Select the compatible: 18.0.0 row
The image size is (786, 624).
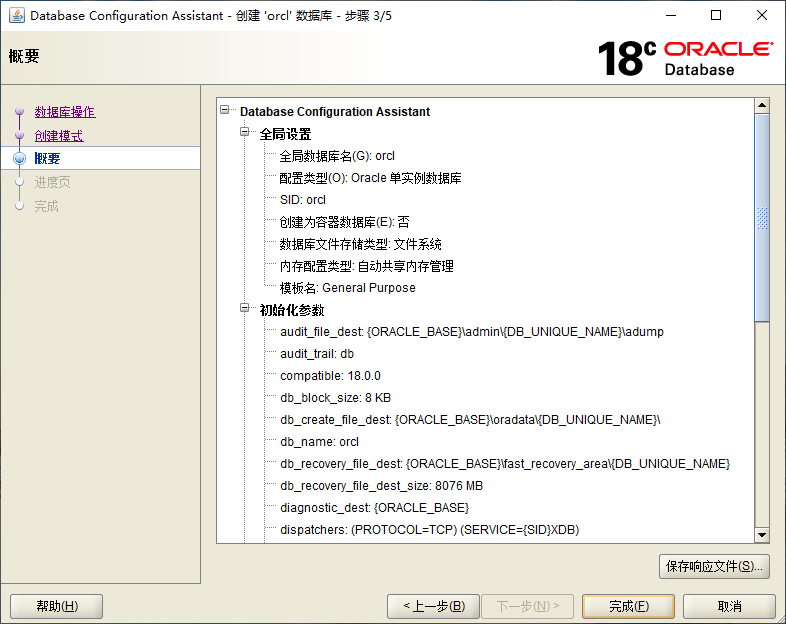(330, 376)
